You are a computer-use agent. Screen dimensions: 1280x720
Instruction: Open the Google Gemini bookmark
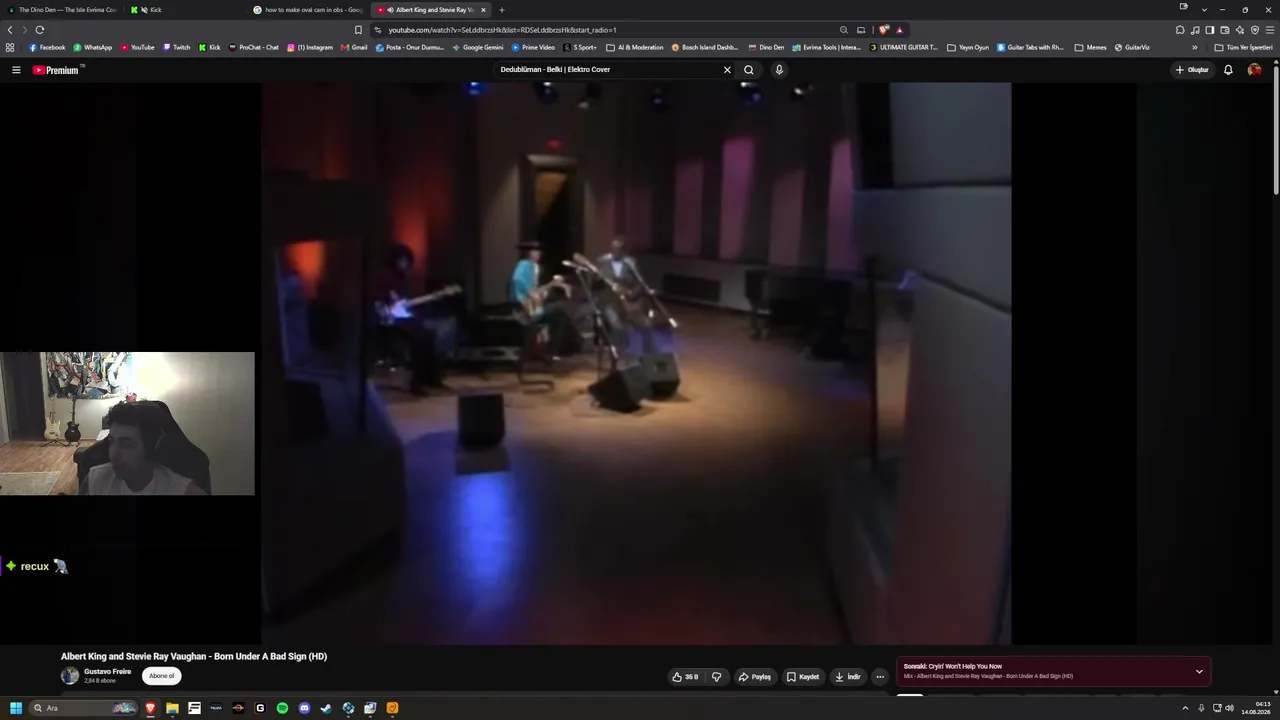(477, 47)
